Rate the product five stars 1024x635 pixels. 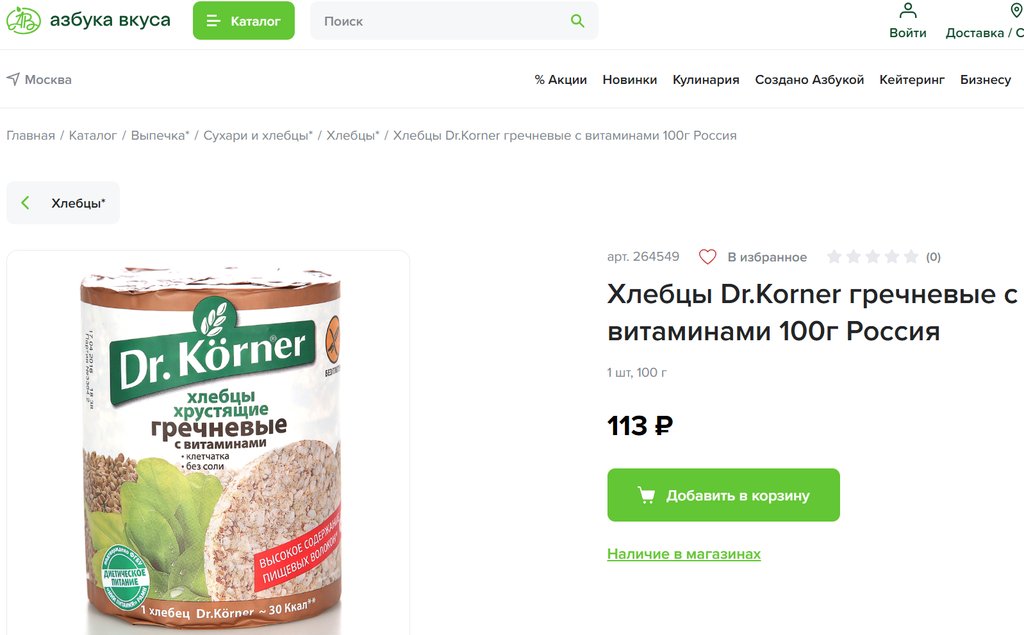point(910,257)
